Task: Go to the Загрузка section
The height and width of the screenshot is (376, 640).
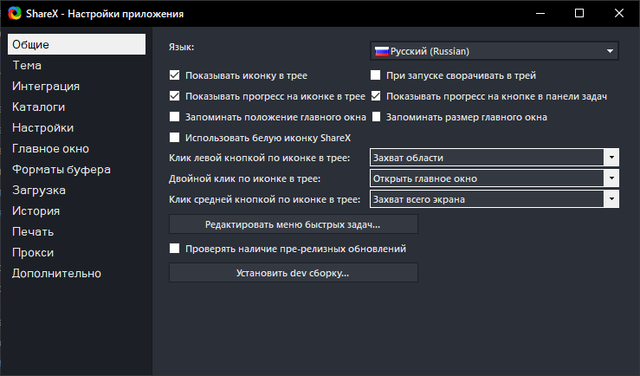Action: point(39,190)
